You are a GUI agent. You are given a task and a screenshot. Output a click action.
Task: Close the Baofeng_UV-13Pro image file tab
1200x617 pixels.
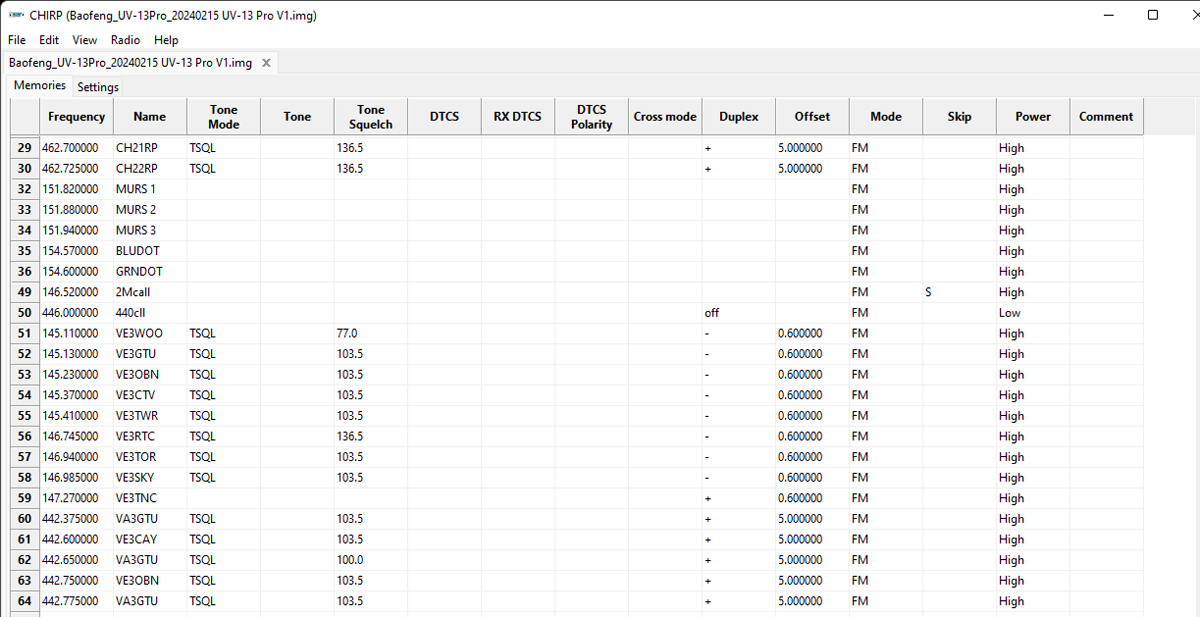(266, 63)
